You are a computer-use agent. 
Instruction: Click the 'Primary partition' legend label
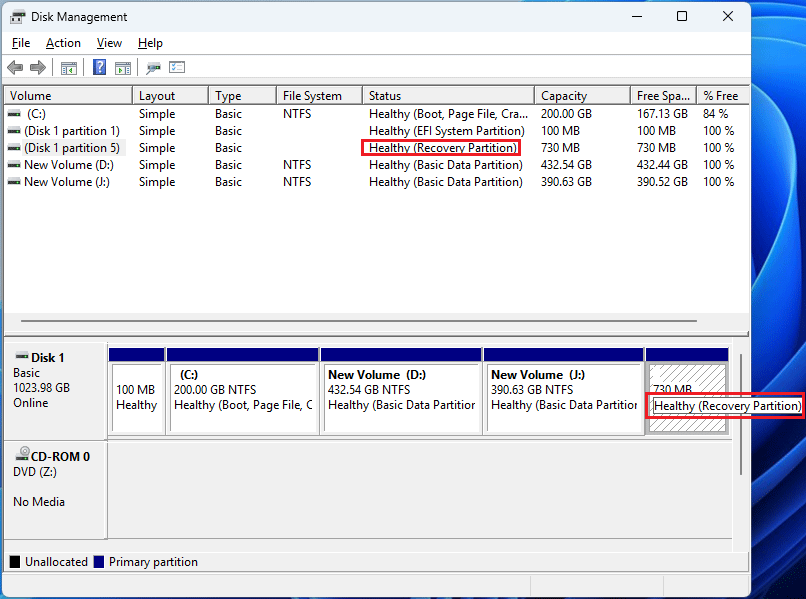point(153,561)
